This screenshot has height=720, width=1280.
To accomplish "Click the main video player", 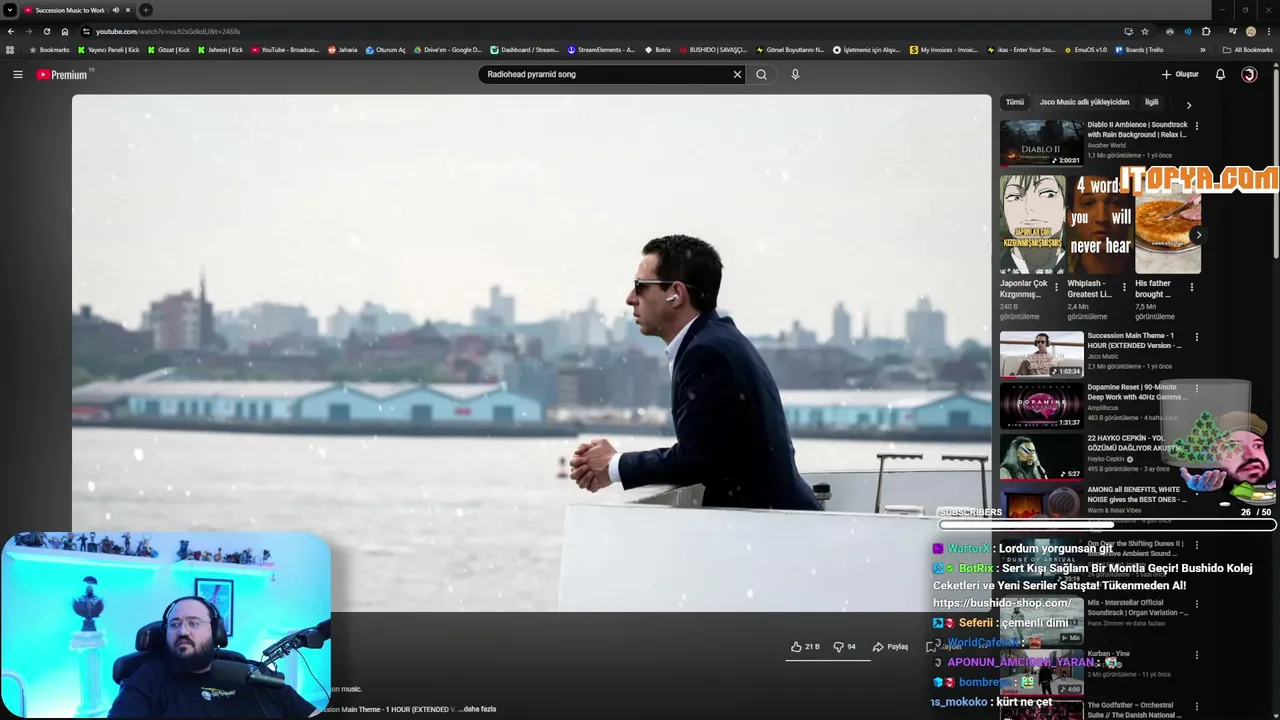I will click(531, 352).
